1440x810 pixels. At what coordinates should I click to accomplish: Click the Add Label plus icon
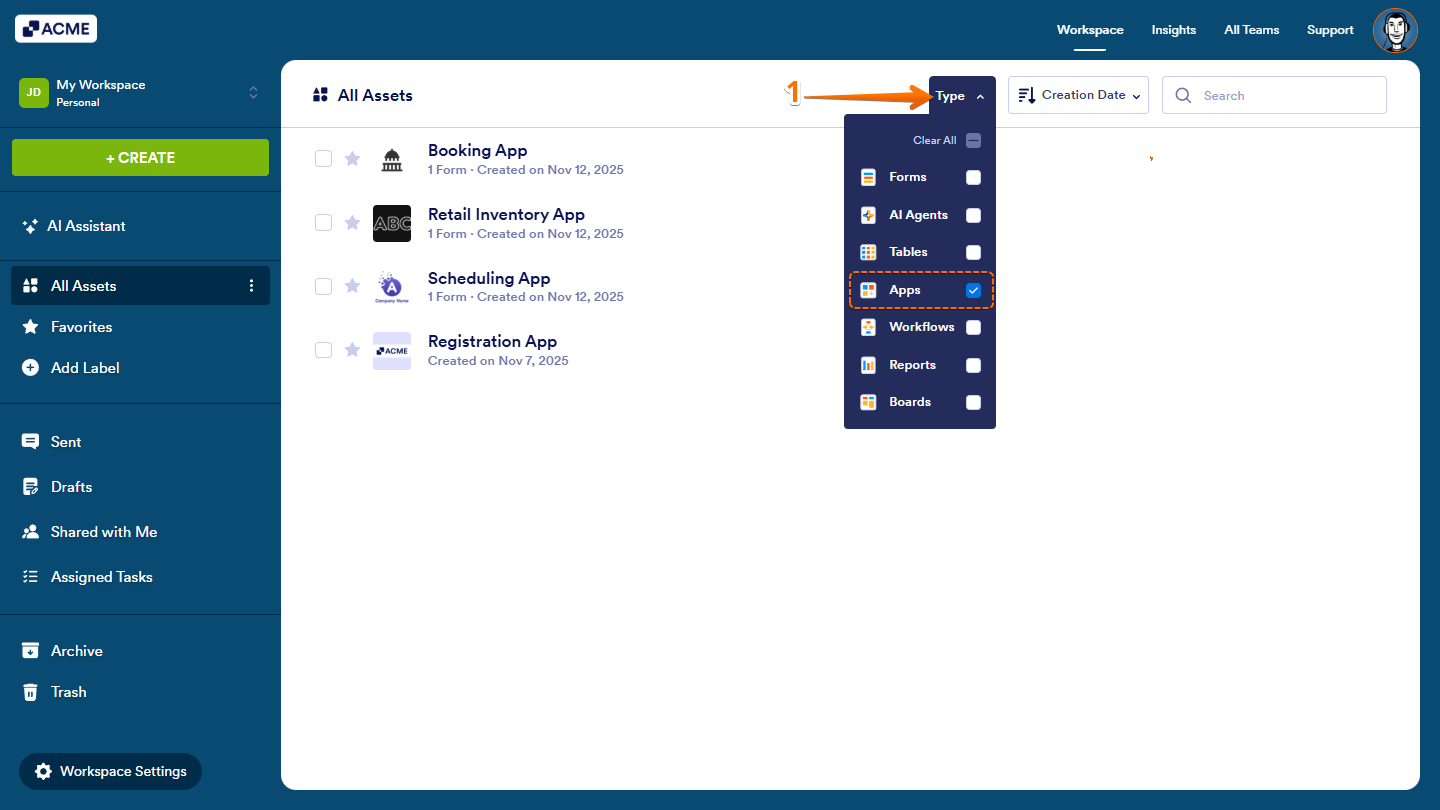[x=30, y=367]
